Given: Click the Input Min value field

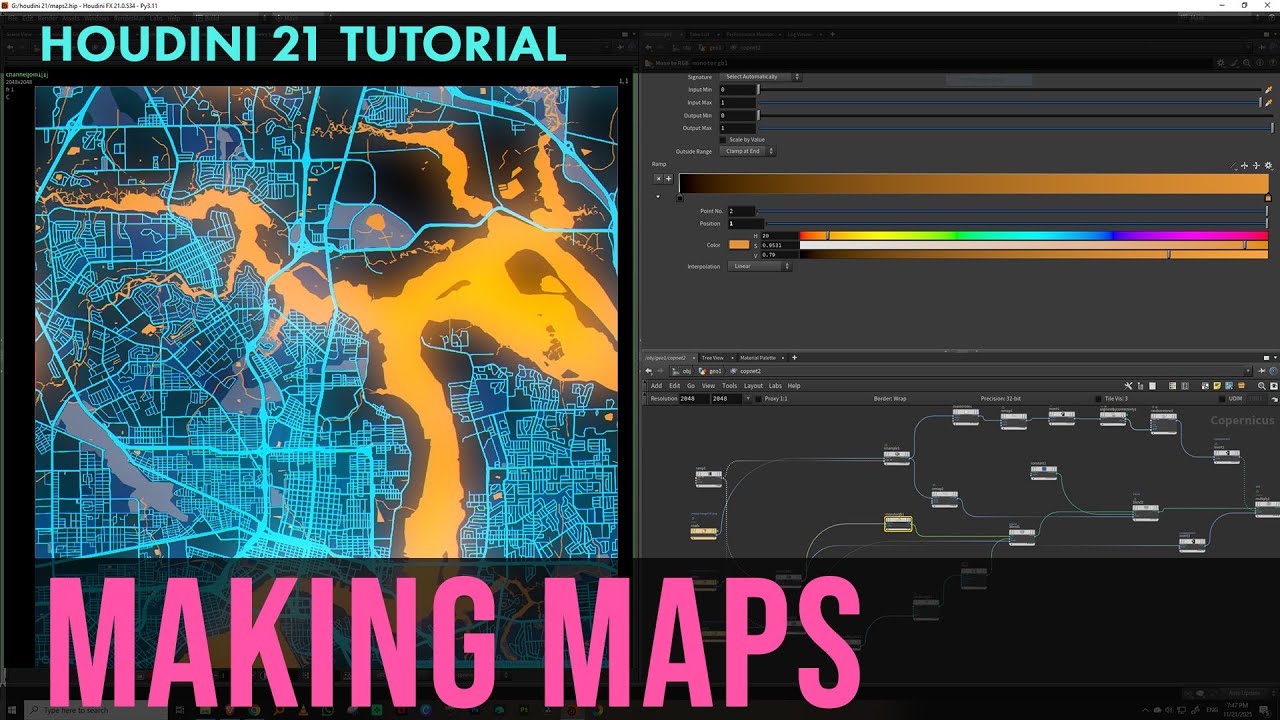Looking at the screenshot, I should point(737,90).
